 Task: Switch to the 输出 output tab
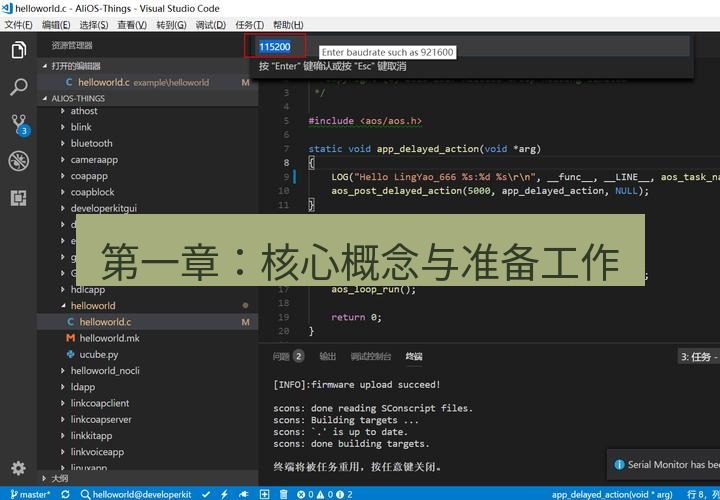pos(327,356)
